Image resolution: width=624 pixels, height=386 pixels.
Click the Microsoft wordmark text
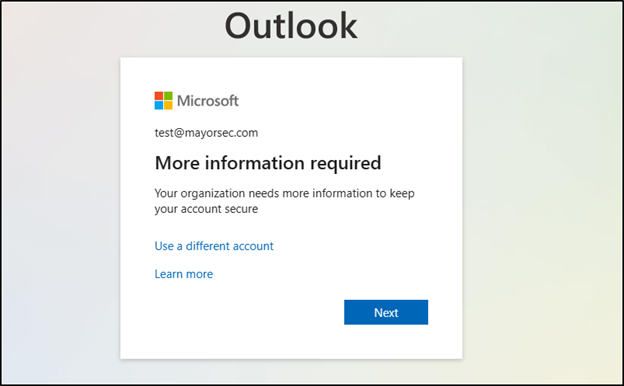pos(208,101)
